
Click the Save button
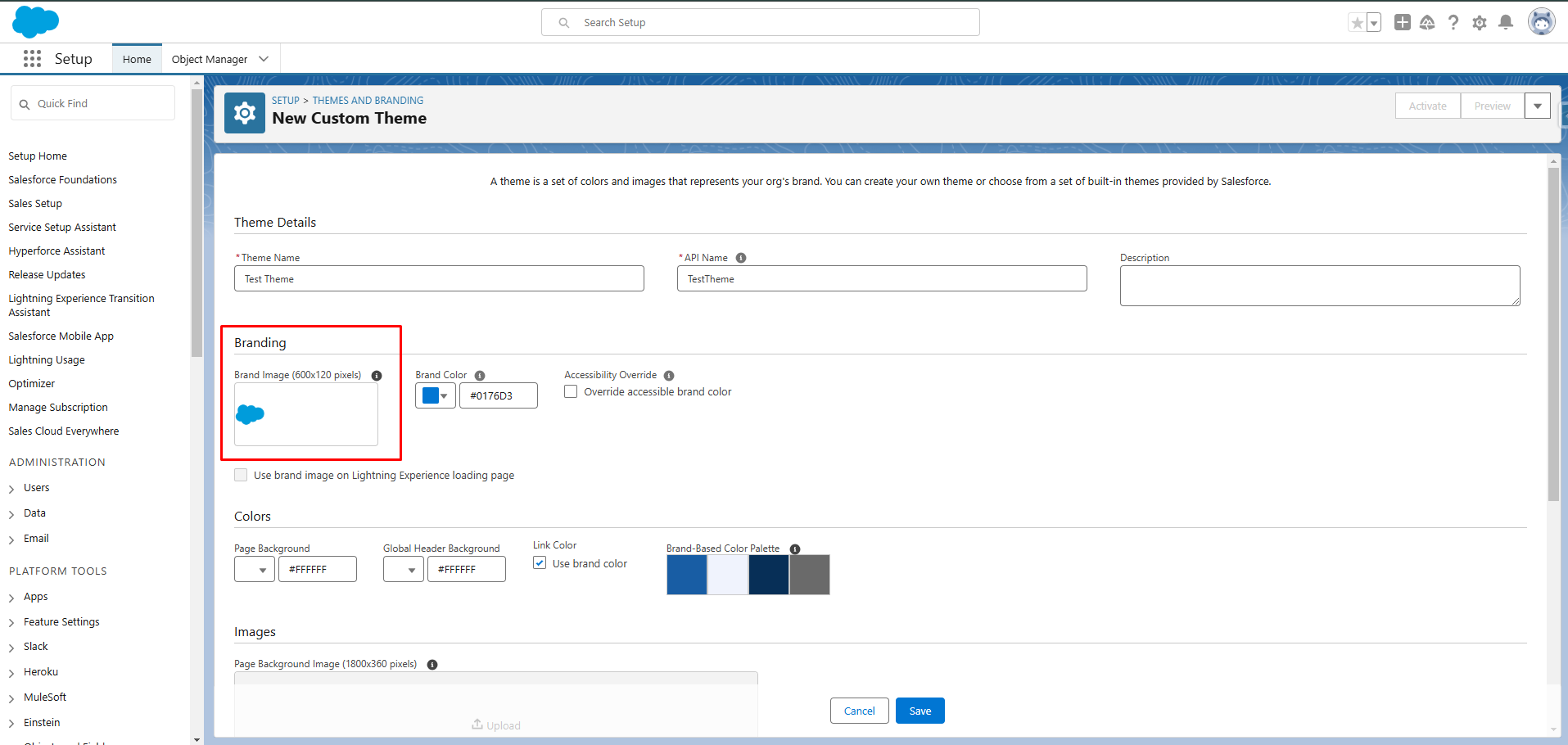tap(920, 711)
